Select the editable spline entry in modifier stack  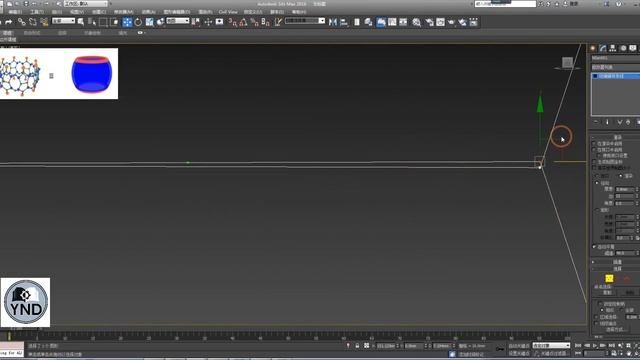tap(616, 76)
